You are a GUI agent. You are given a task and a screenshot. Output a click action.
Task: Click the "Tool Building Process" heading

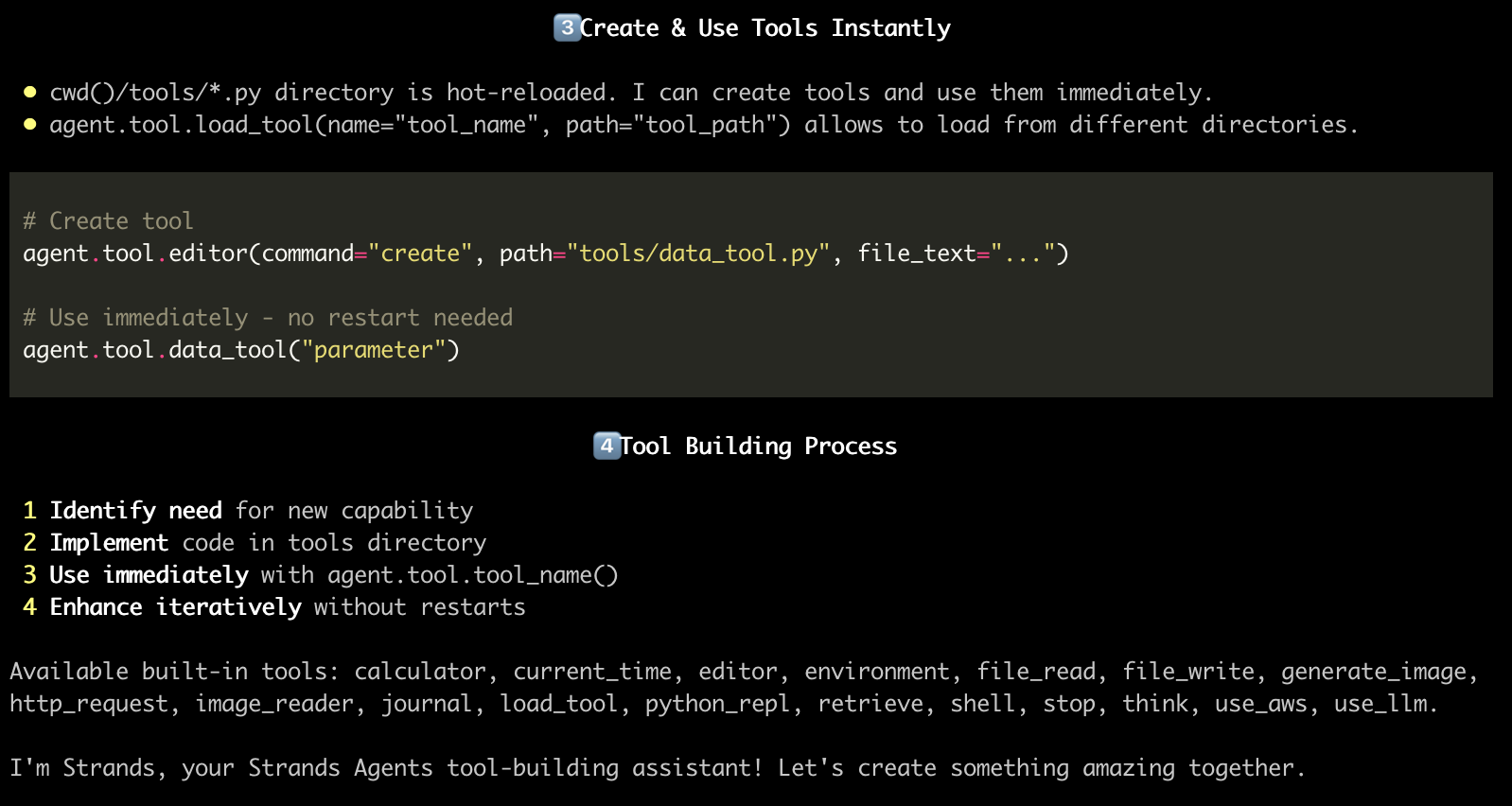[758, 447]
